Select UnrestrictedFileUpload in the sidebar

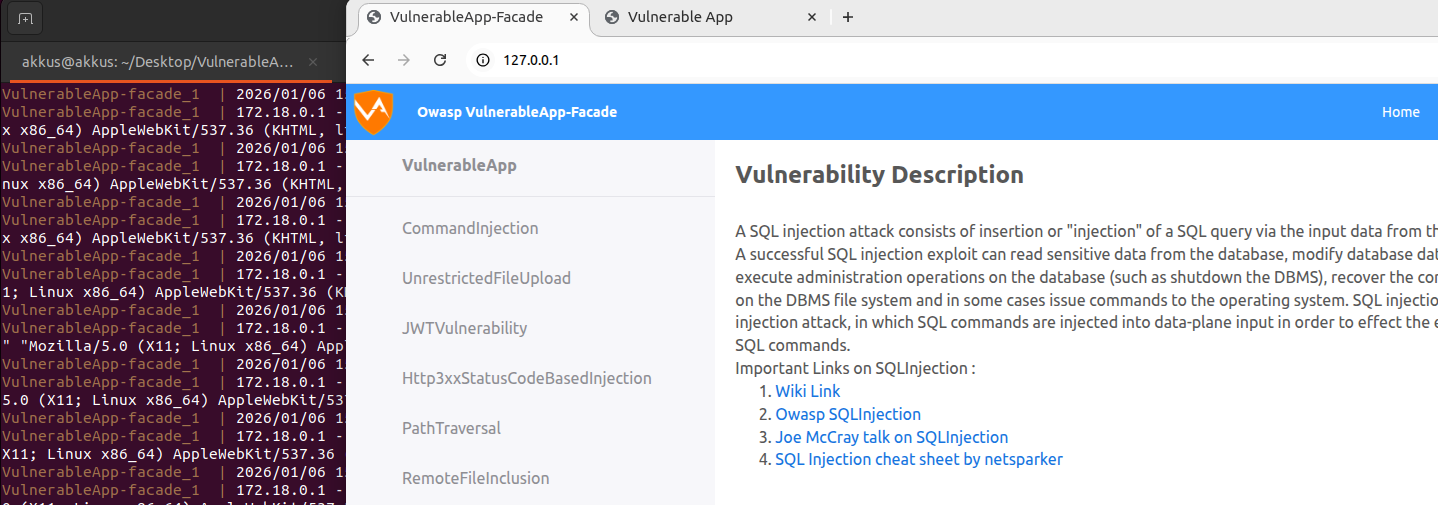coord(486,278)
